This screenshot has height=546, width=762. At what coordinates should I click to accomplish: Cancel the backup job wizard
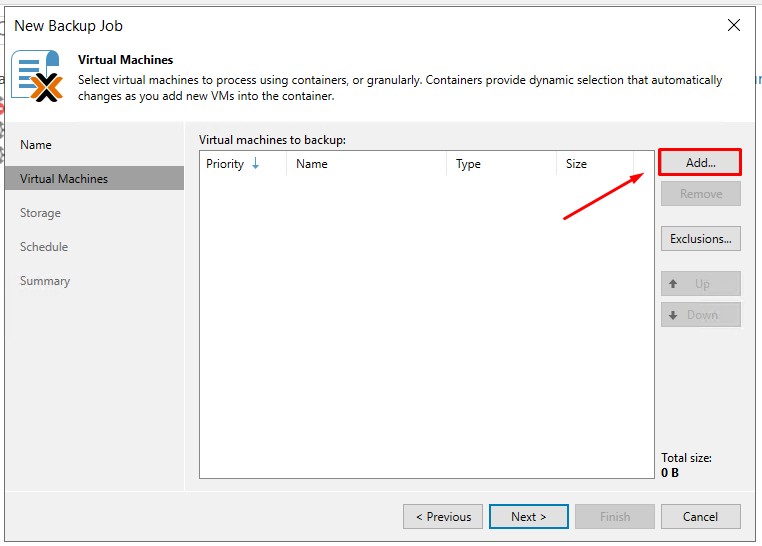(x=700, y=517)
